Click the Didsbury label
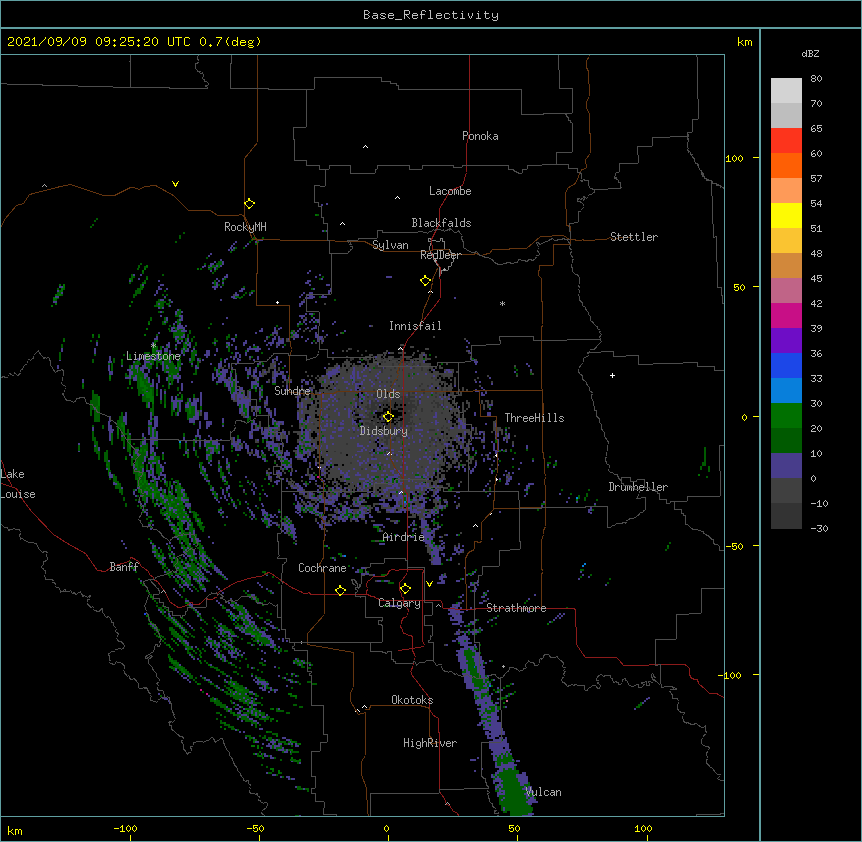This screenshot has height=842, width=862. pyautogui.click(x=384, y=431)
